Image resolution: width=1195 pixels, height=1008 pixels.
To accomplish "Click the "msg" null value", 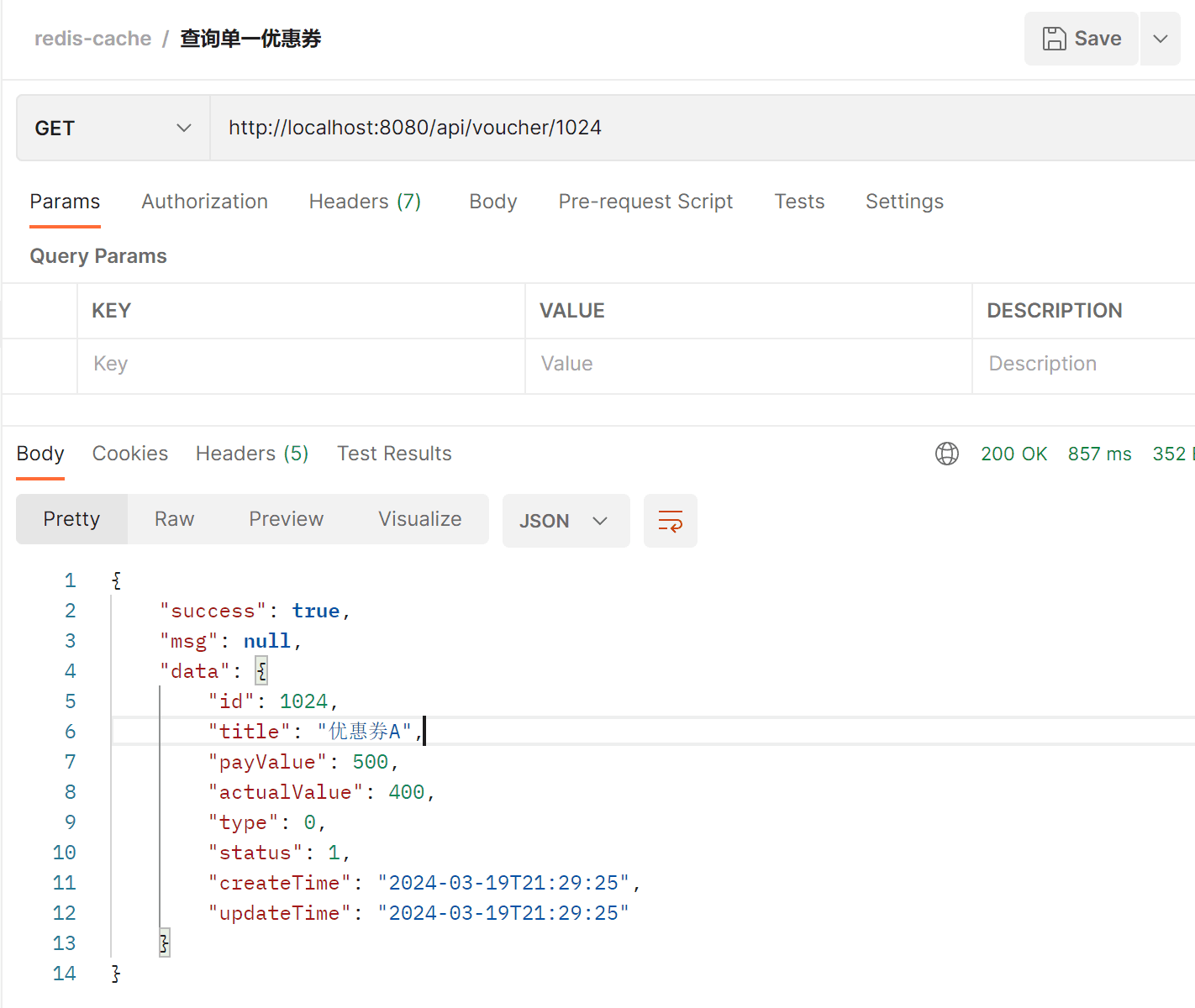I will (x=267, y=641).
